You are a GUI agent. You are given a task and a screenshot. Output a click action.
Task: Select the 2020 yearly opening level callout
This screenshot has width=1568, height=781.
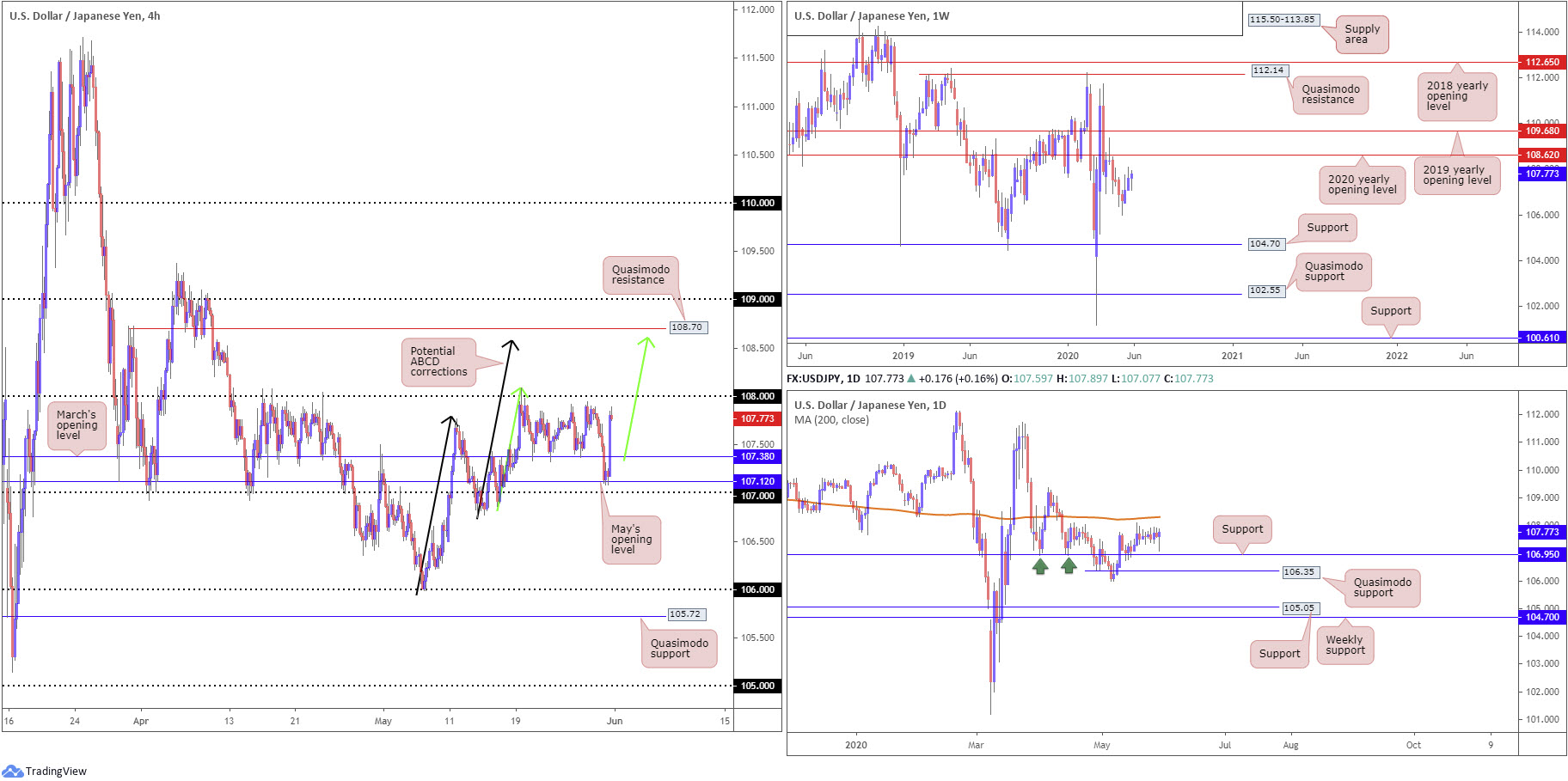click(1362, 185)
